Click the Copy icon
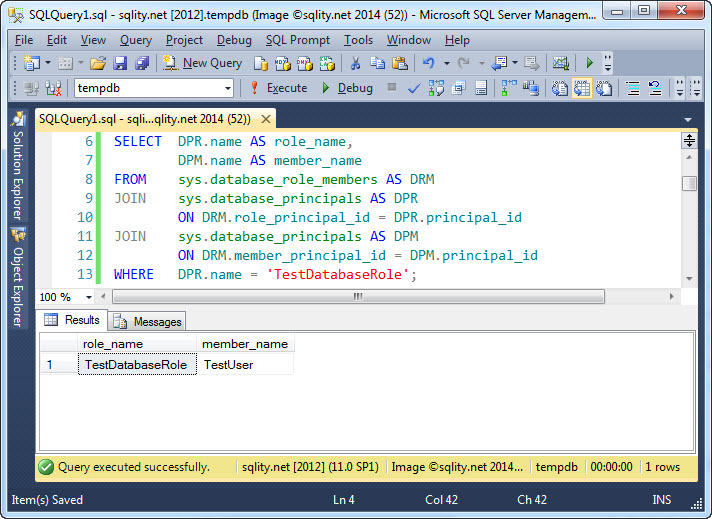The image size is (712, 519). click(x=377, y=63)
